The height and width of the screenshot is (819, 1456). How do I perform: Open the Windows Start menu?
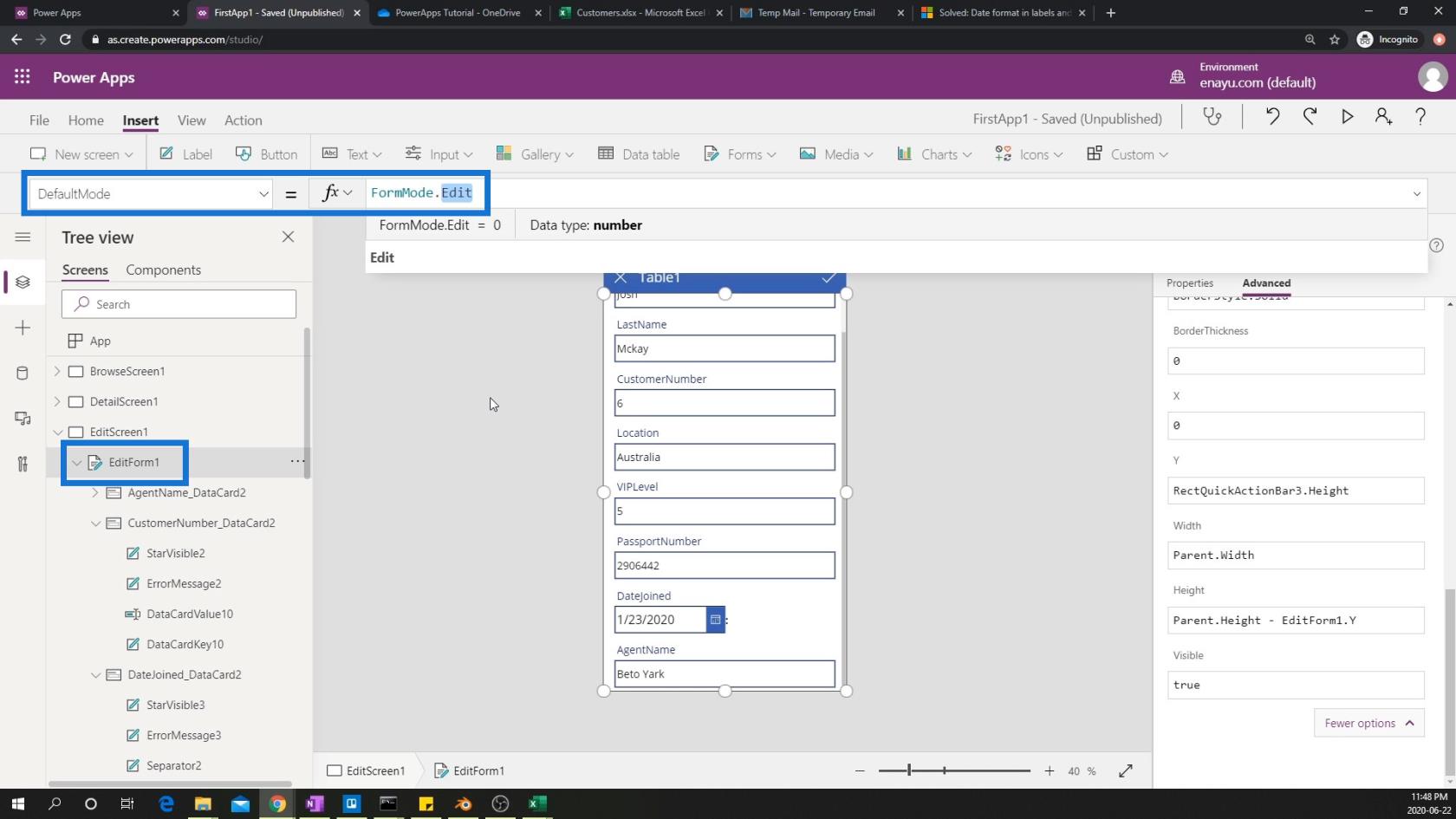pyautogui.click(x=17, y=803)
